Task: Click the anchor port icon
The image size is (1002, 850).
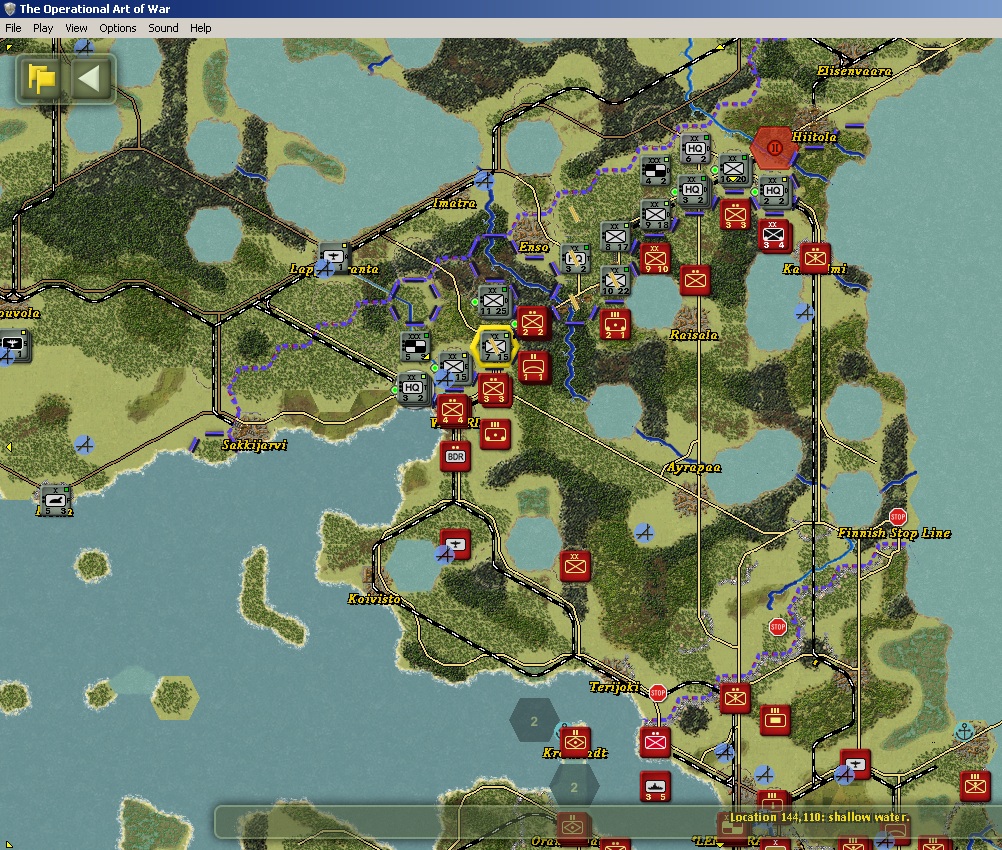Action: pos(964,731)
